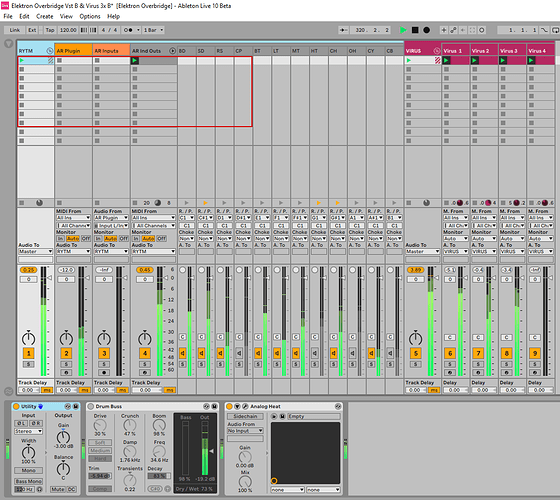Launch the Virus 3 clip
Image resolution: width=560 pixels, height=500 pixels.
coord(503,60)
